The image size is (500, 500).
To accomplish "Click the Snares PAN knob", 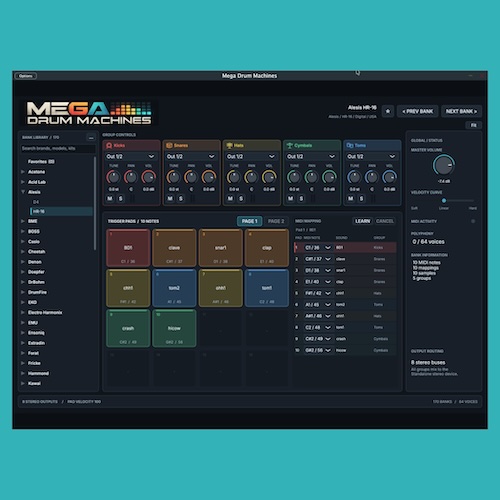I will [x=191, y=177].
